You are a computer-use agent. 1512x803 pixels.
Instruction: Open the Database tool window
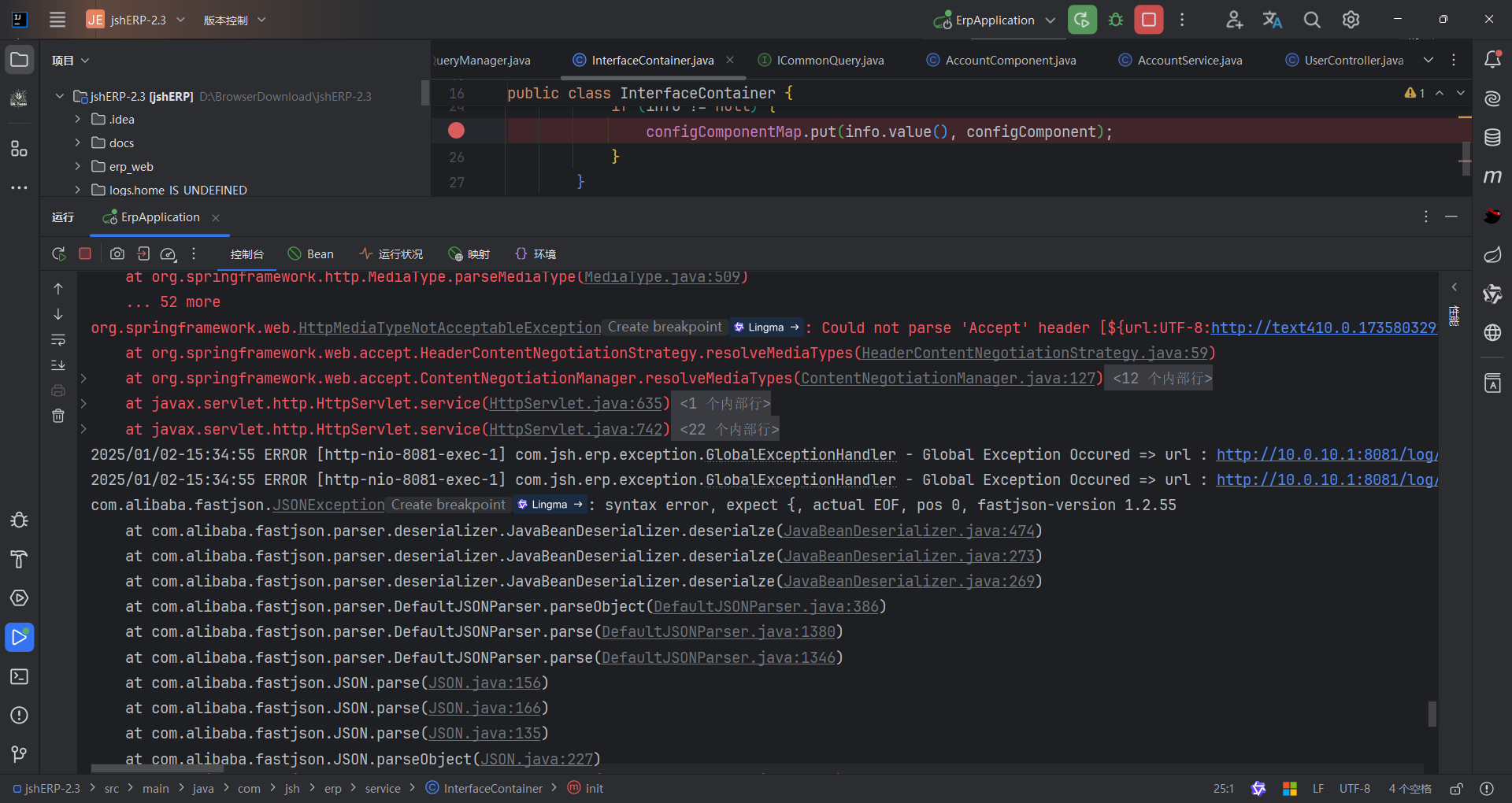[1492, 138]
